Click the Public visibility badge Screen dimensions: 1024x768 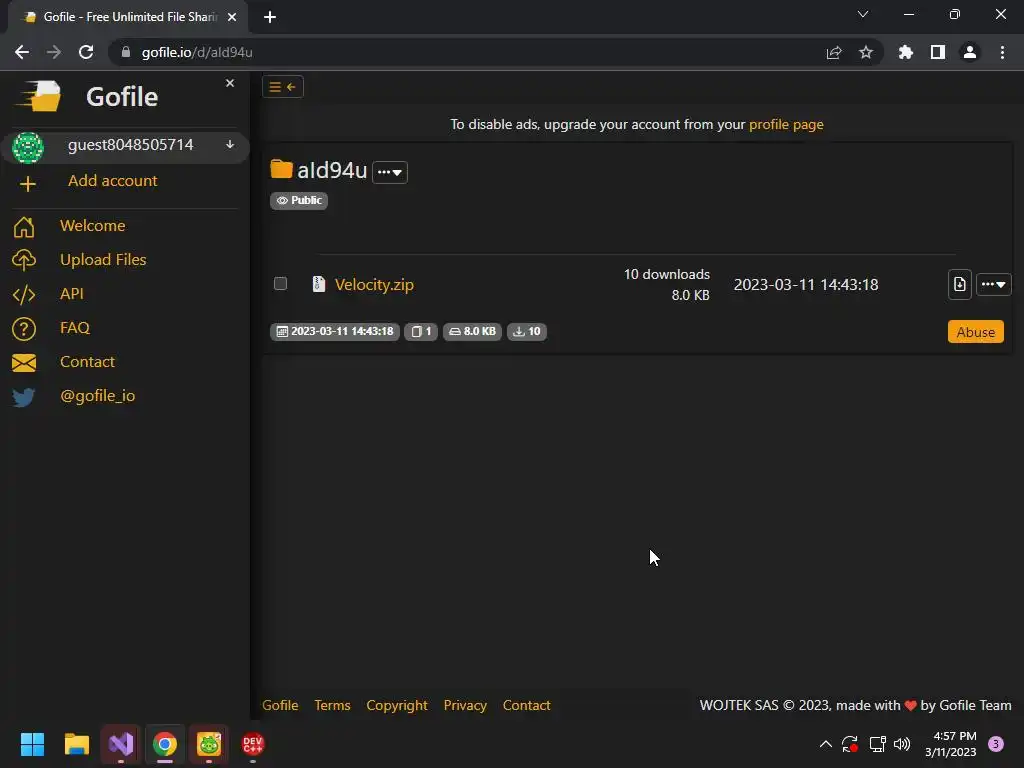299,200
